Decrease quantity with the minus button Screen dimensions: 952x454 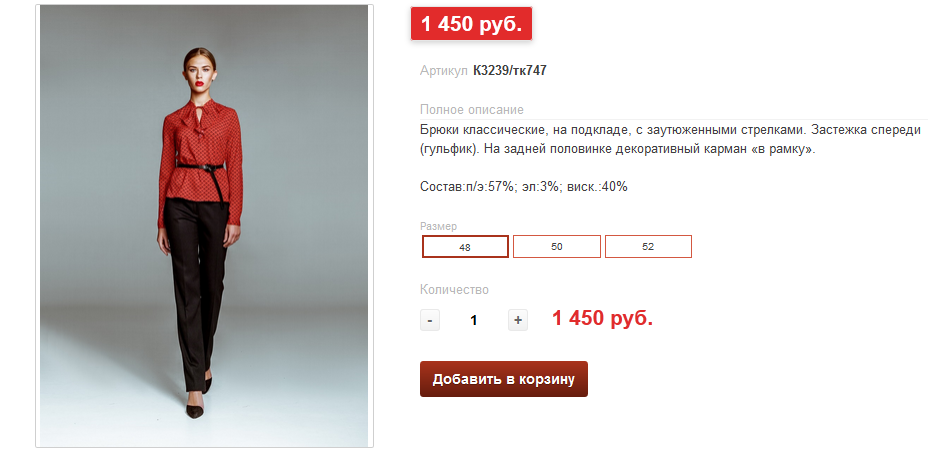click(x=430, y=320)
